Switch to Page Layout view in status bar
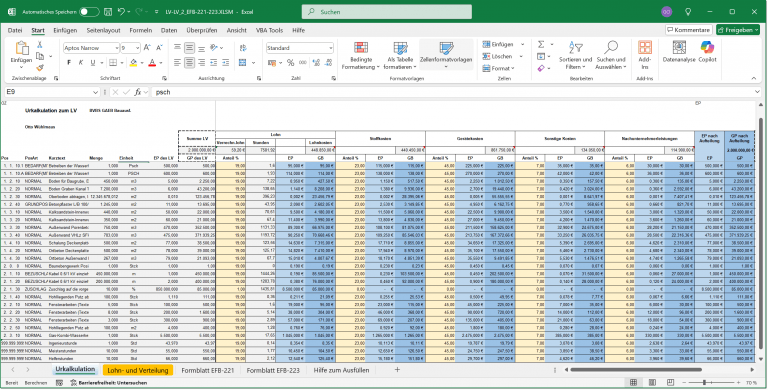768x390 pixels. [x=652, y=383]
